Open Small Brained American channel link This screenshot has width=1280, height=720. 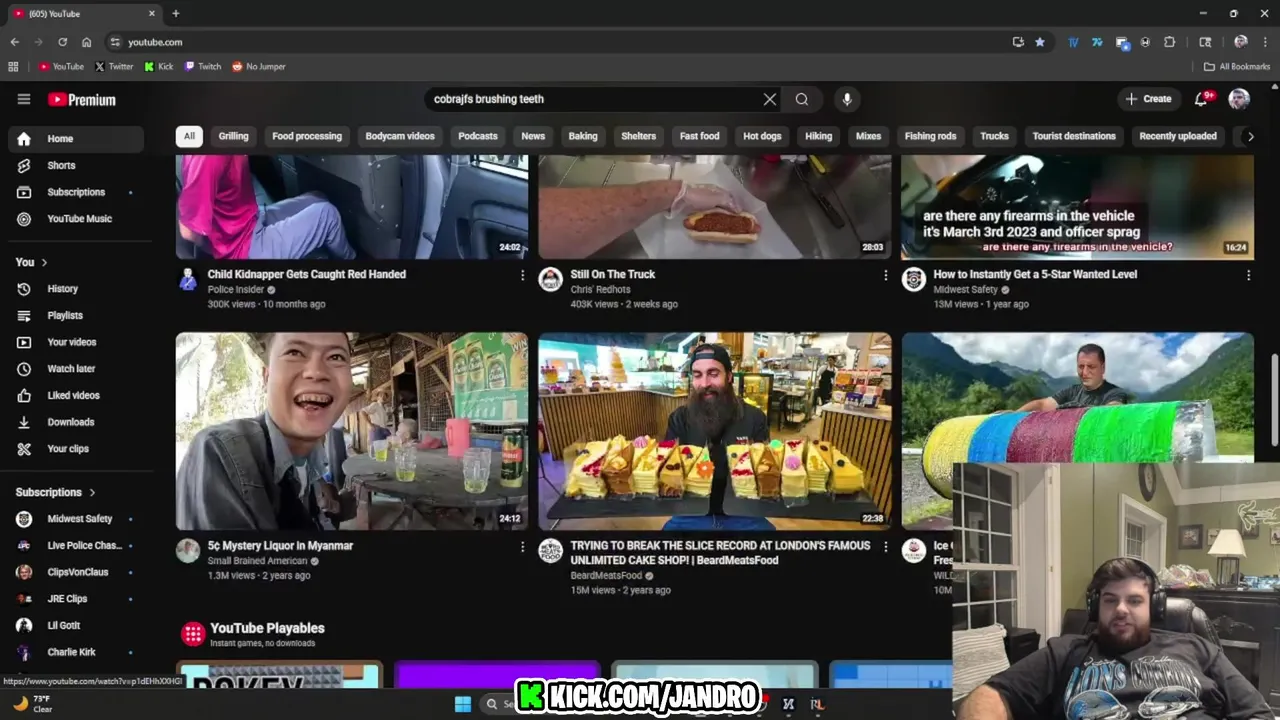point(257,561)
